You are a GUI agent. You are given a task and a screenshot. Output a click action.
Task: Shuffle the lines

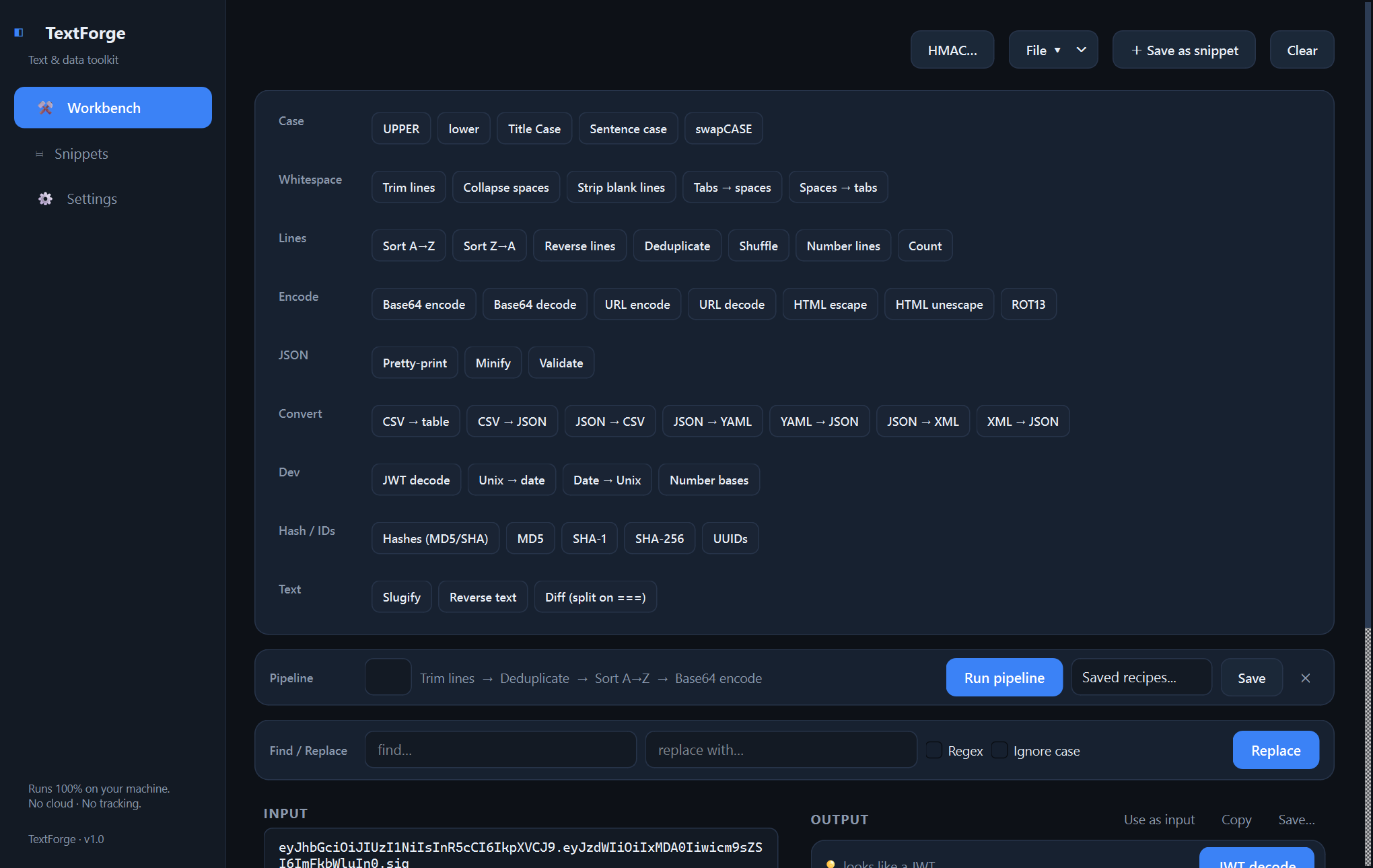click(x=759, y=246)
